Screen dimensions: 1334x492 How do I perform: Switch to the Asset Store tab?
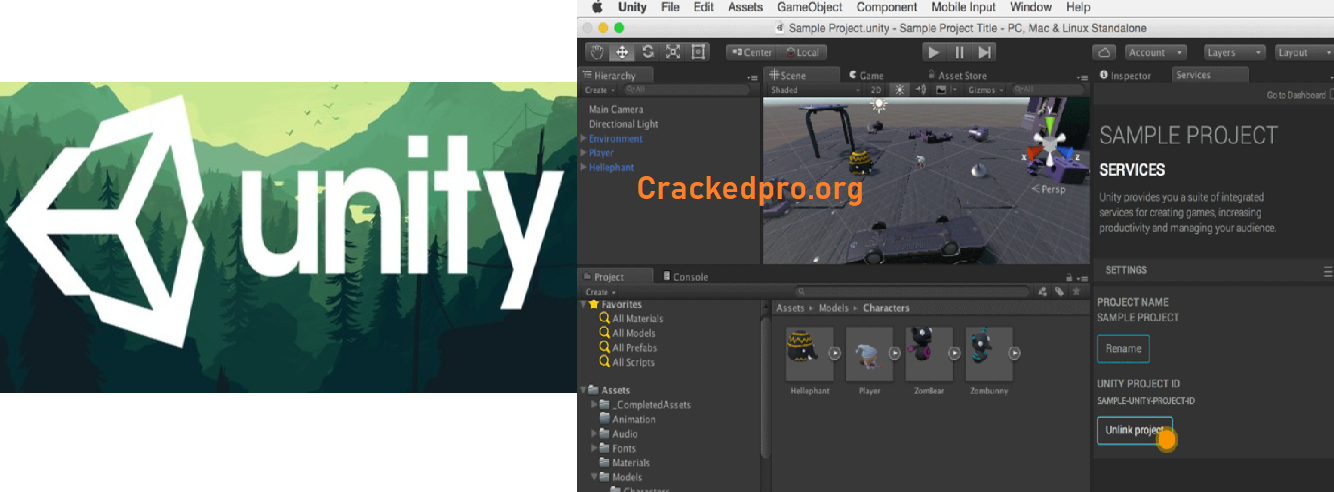[x=956, y=75]
